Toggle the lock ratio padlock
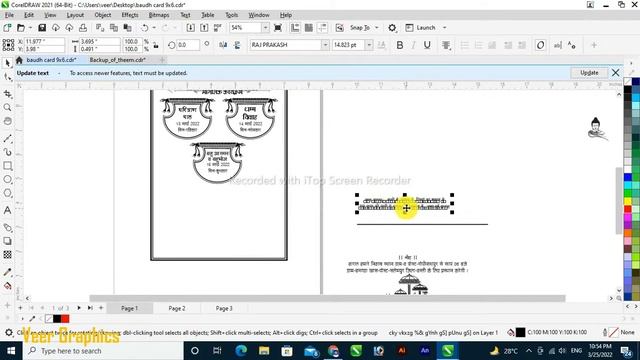Image resolution: width=640 pixels, height=360 pixels. [156, 45]
